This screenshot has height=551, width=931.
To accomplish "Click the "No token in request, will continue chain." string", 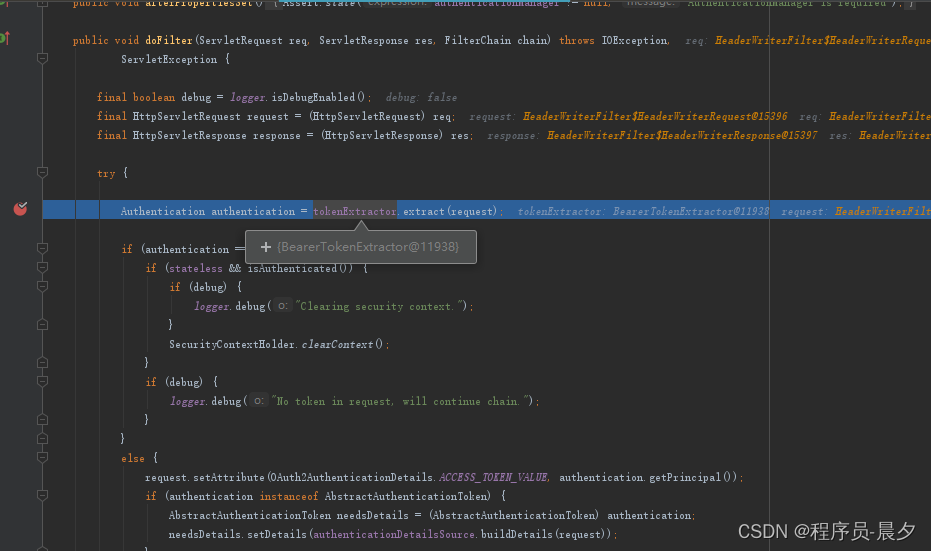I will (401, 401).
